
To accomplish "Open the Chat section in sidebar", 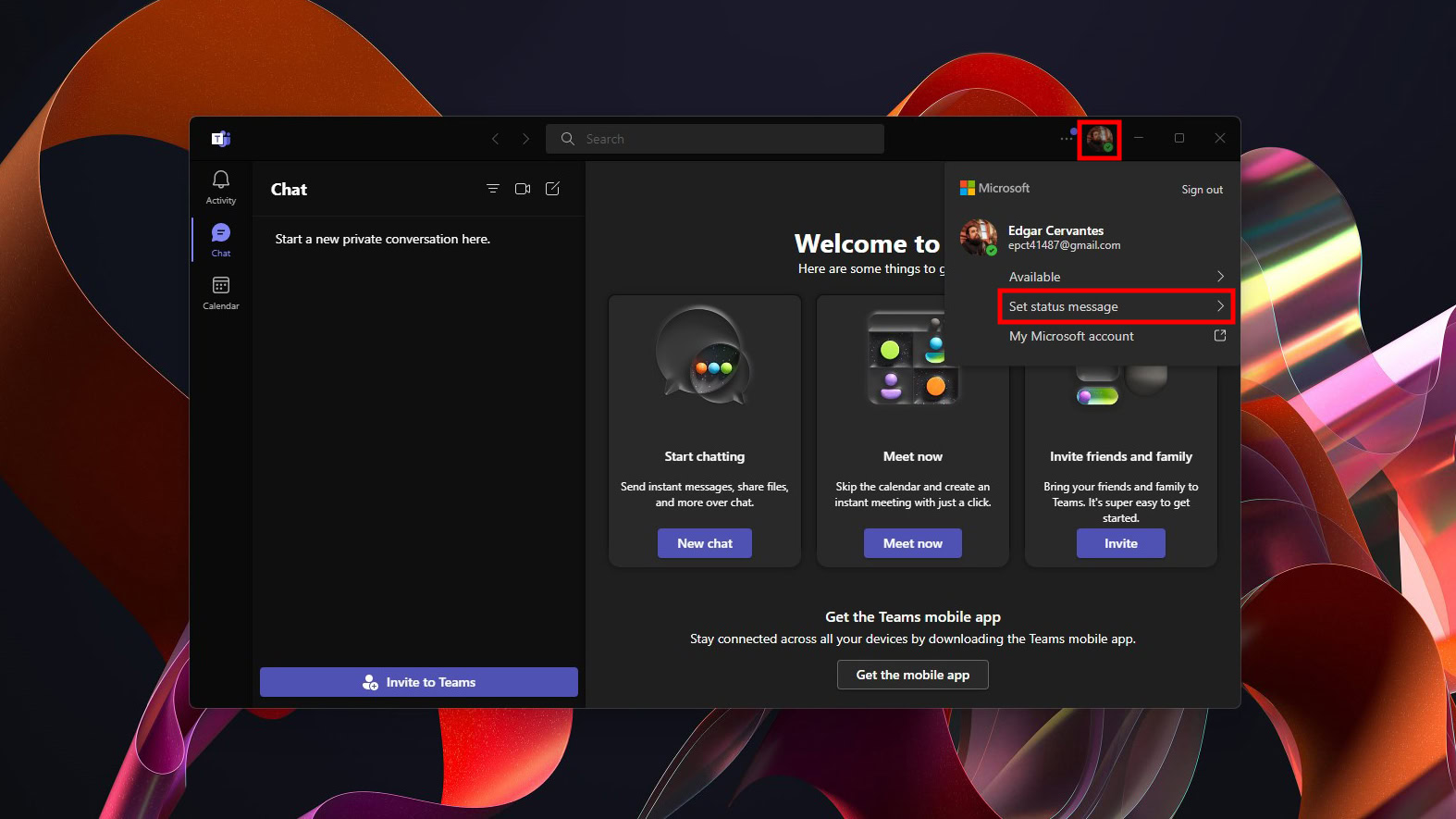I will coord(221,240).
